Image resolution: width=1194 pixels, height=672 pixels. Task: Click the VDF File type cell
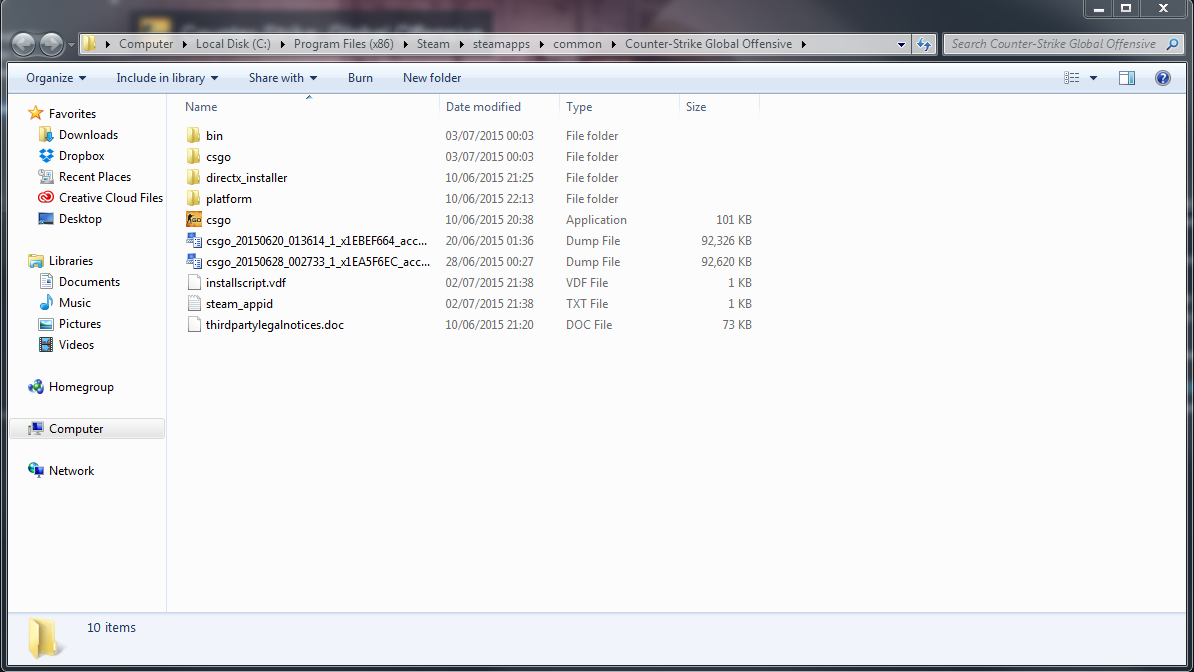587,283
